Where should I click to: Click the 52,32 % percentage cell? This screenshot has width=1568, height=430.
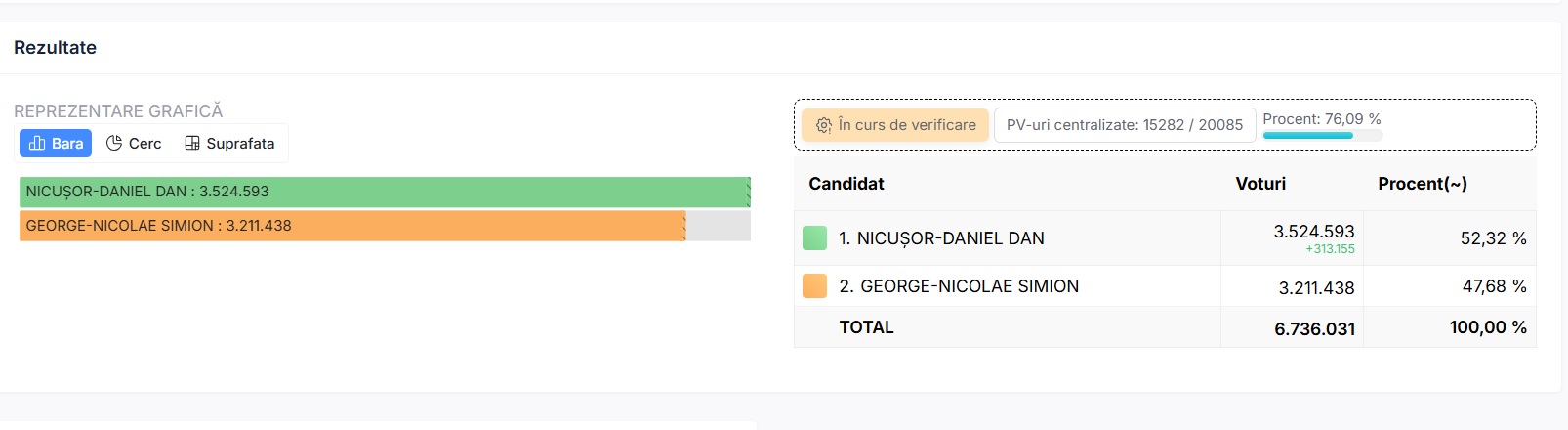pyautogui.click(x=1493, y=238)
